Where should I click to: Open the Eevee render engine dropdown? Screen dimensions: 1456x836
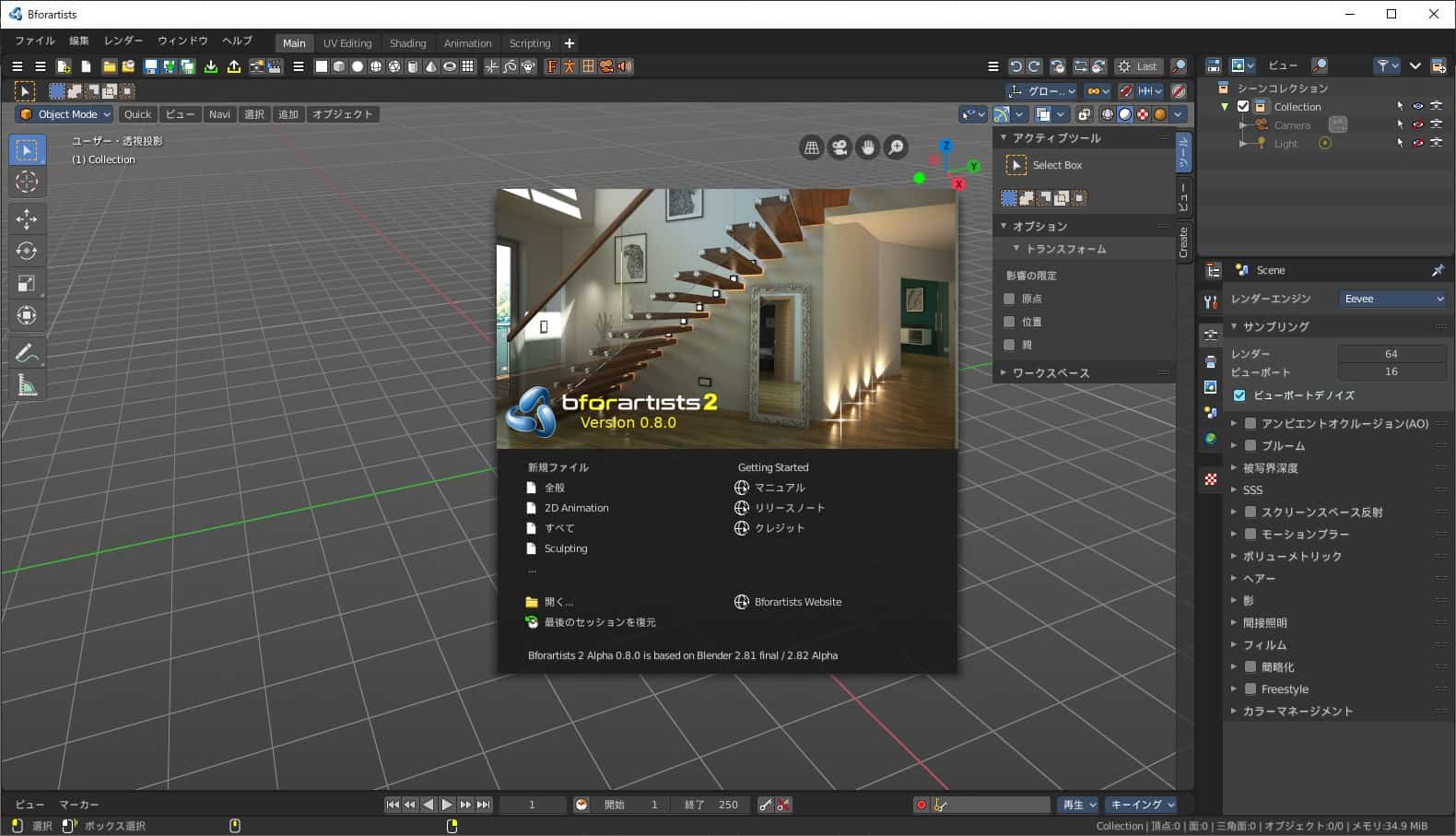pyautogui.click(x=1392, y=299)
